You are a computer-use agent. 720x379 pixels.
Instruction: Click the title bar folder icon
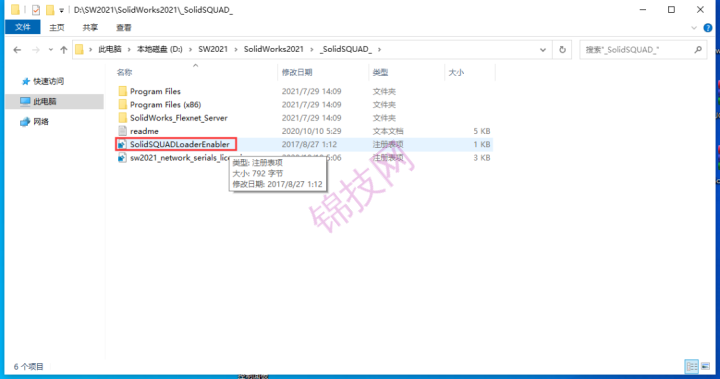point(15,10)
